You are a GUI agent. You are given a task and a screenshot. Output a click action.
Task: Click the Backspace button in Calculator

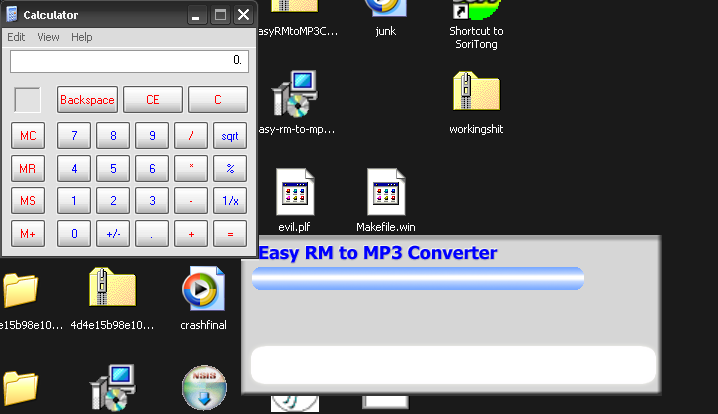[x=87, y=99]
